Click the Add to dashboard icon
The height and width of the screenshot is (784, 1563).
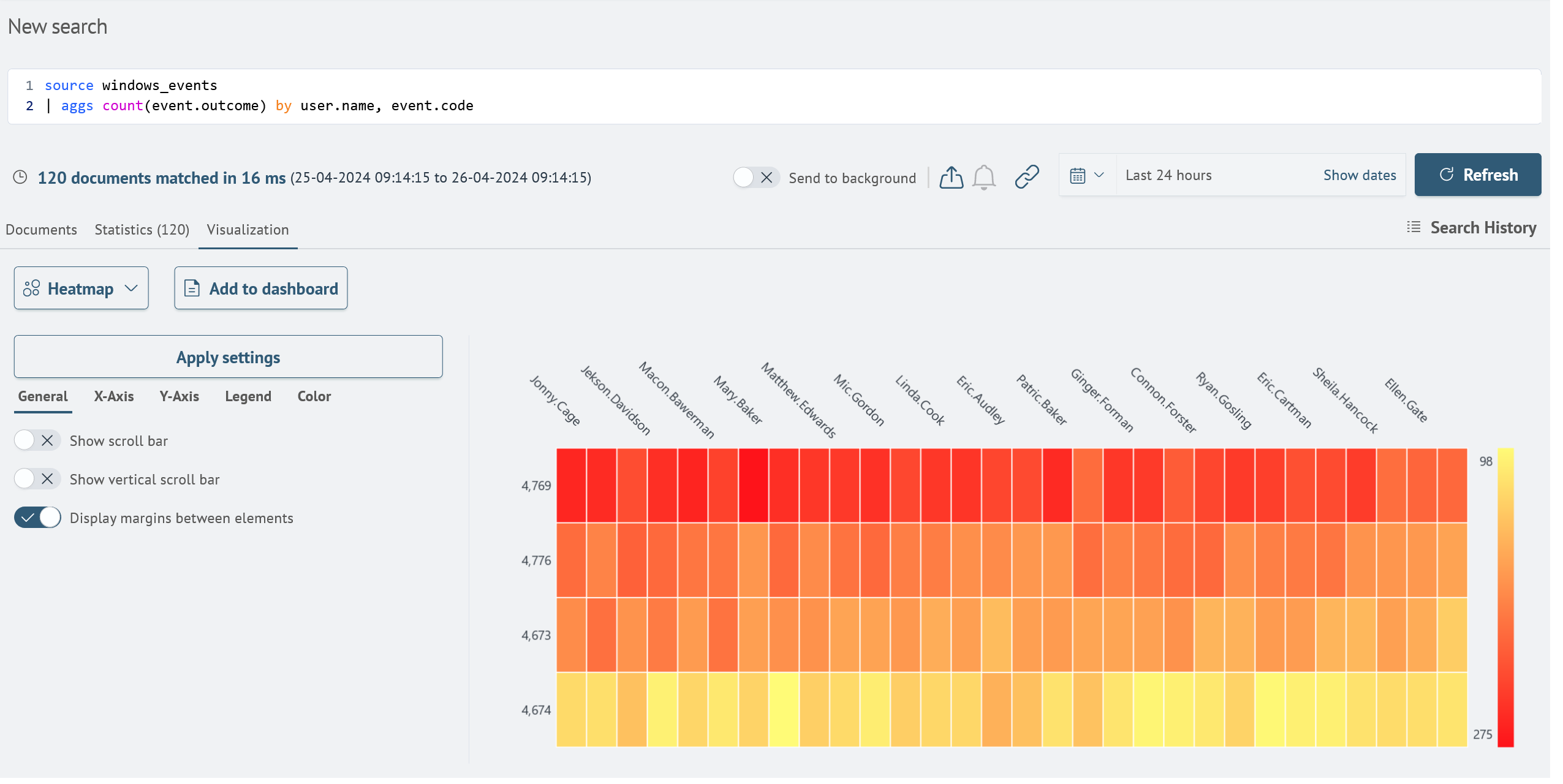(192, 288)
